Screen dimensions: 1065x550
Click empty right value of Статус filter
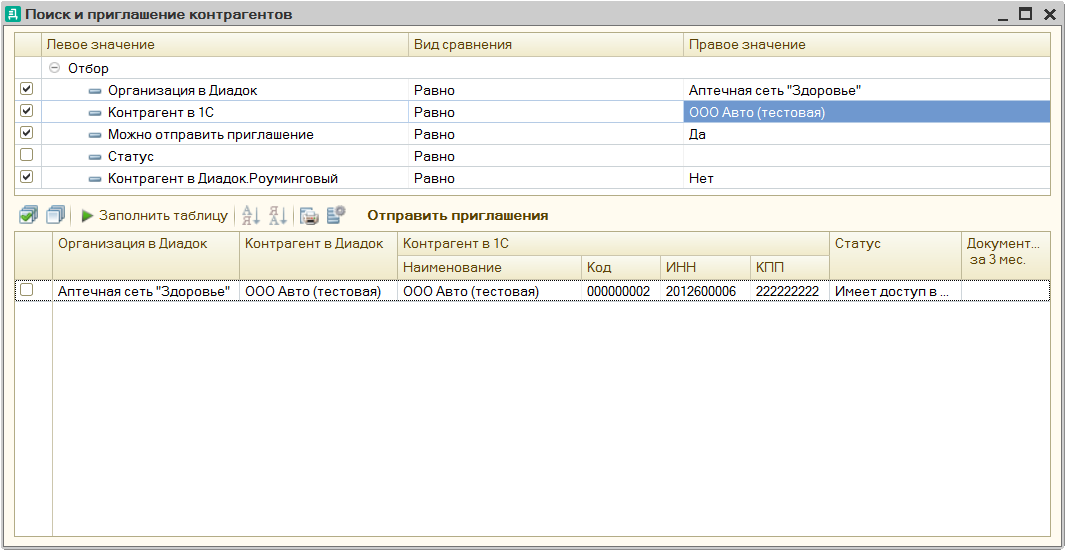tap(867, 157)
